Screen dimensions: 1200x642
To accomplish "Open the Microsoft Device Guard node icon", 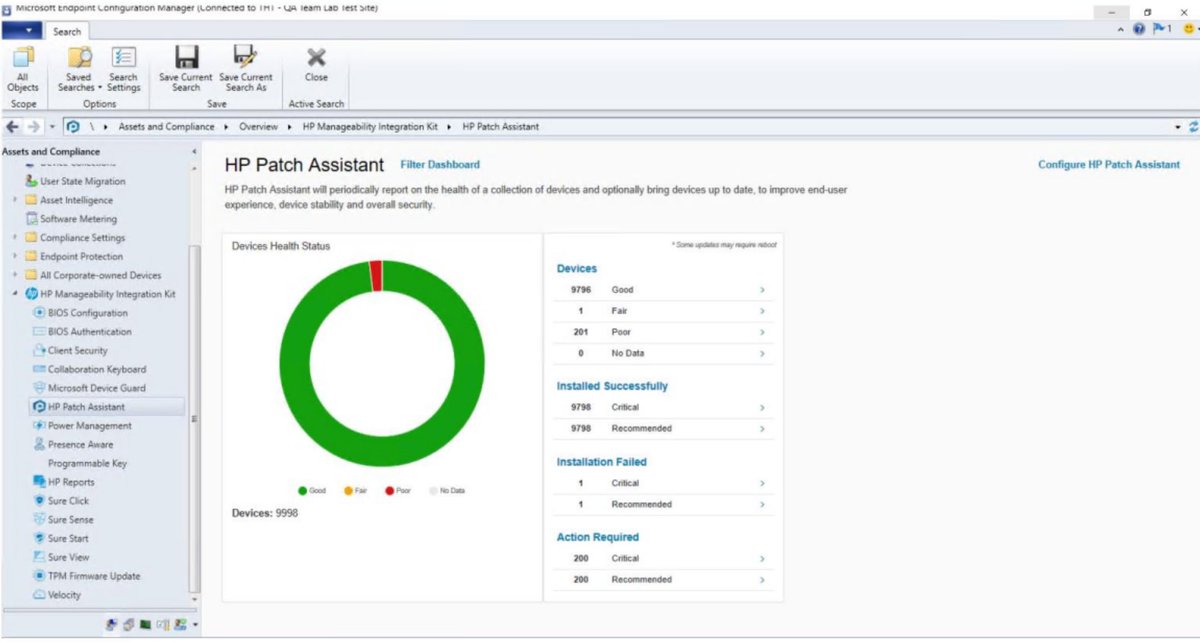I will click(40, 388).
